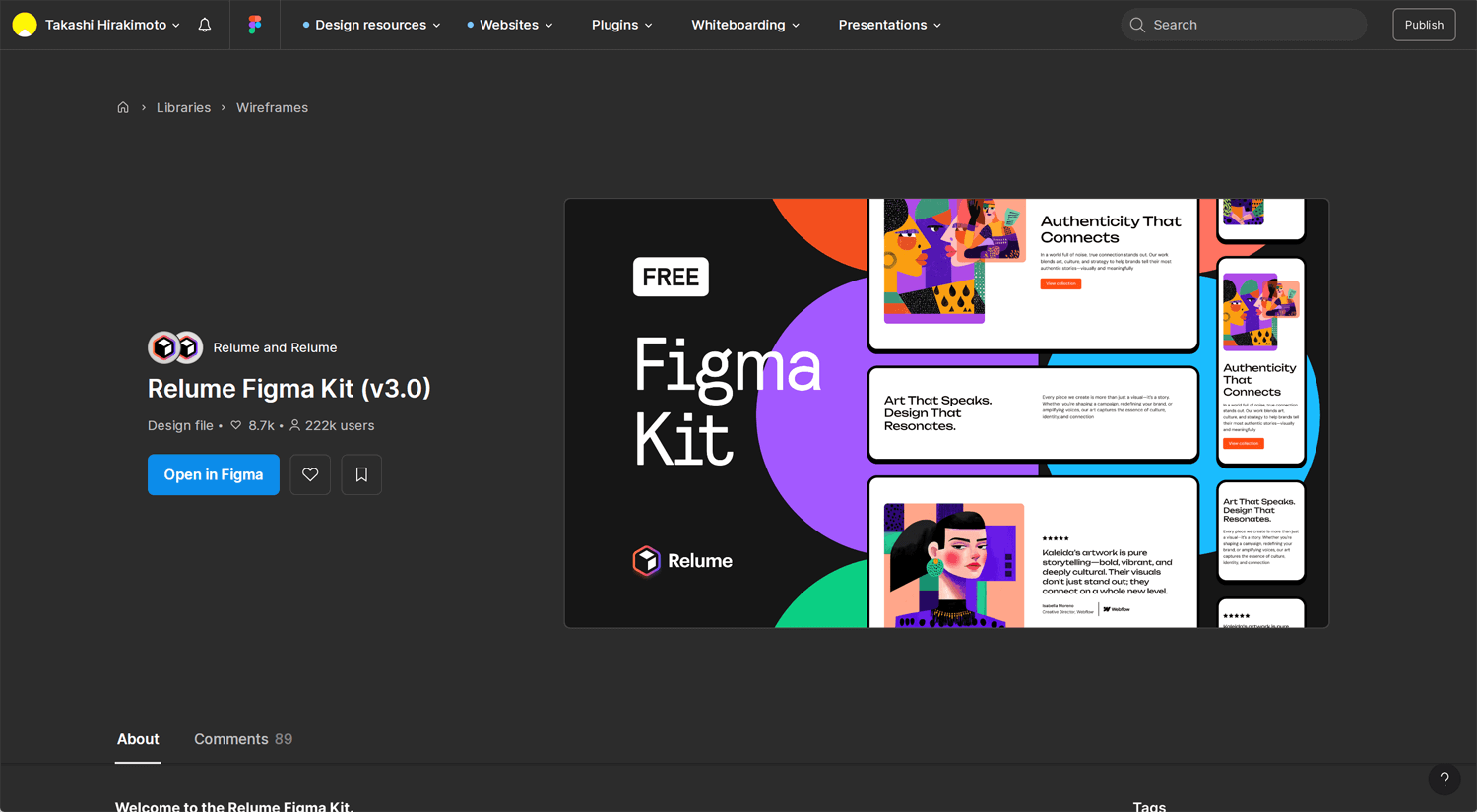
Task: Click the 222k users count
Action: coord(332,425)
